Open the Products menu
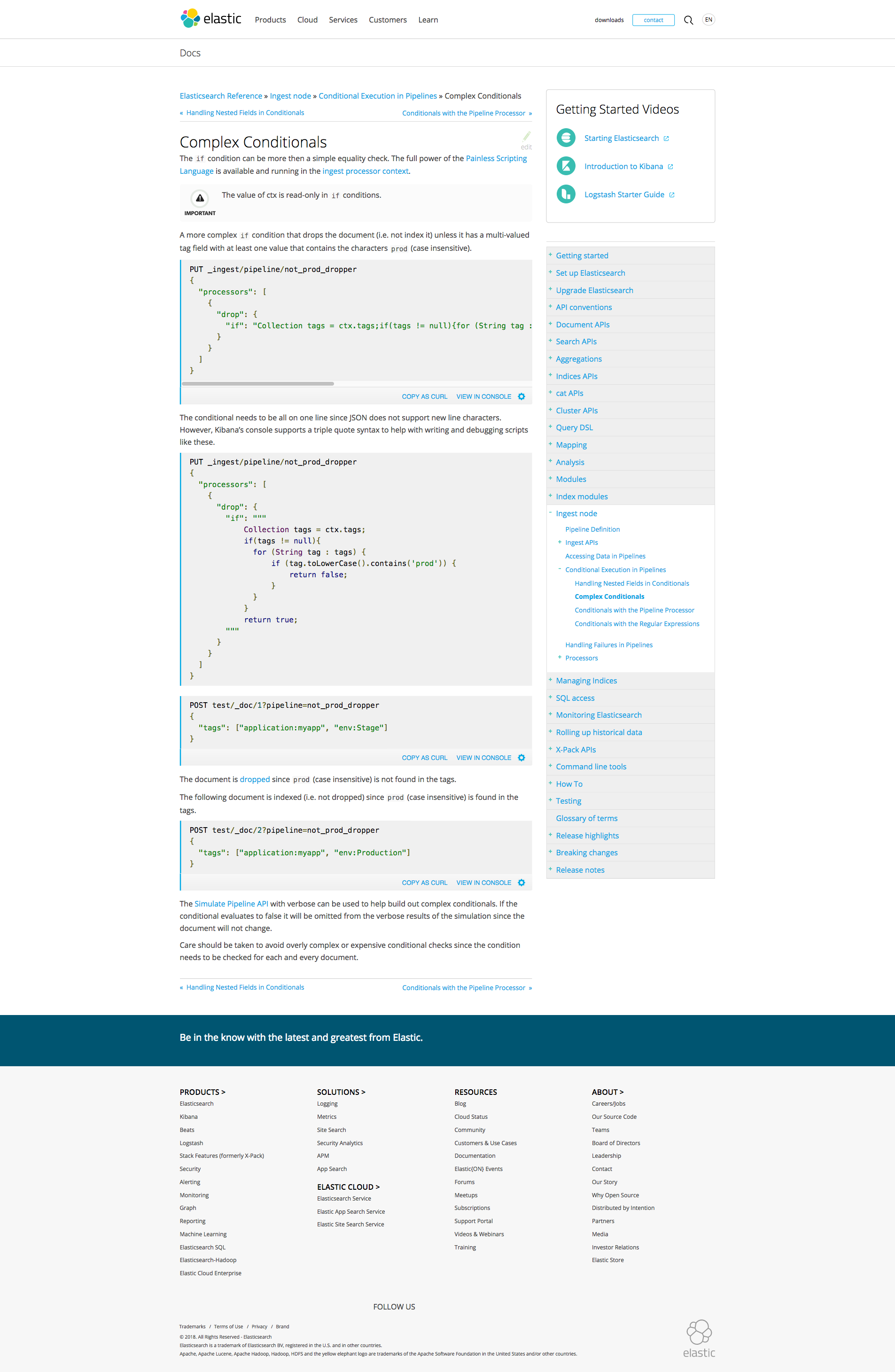This screenshot has height=1372, width=895. (270, 20)
